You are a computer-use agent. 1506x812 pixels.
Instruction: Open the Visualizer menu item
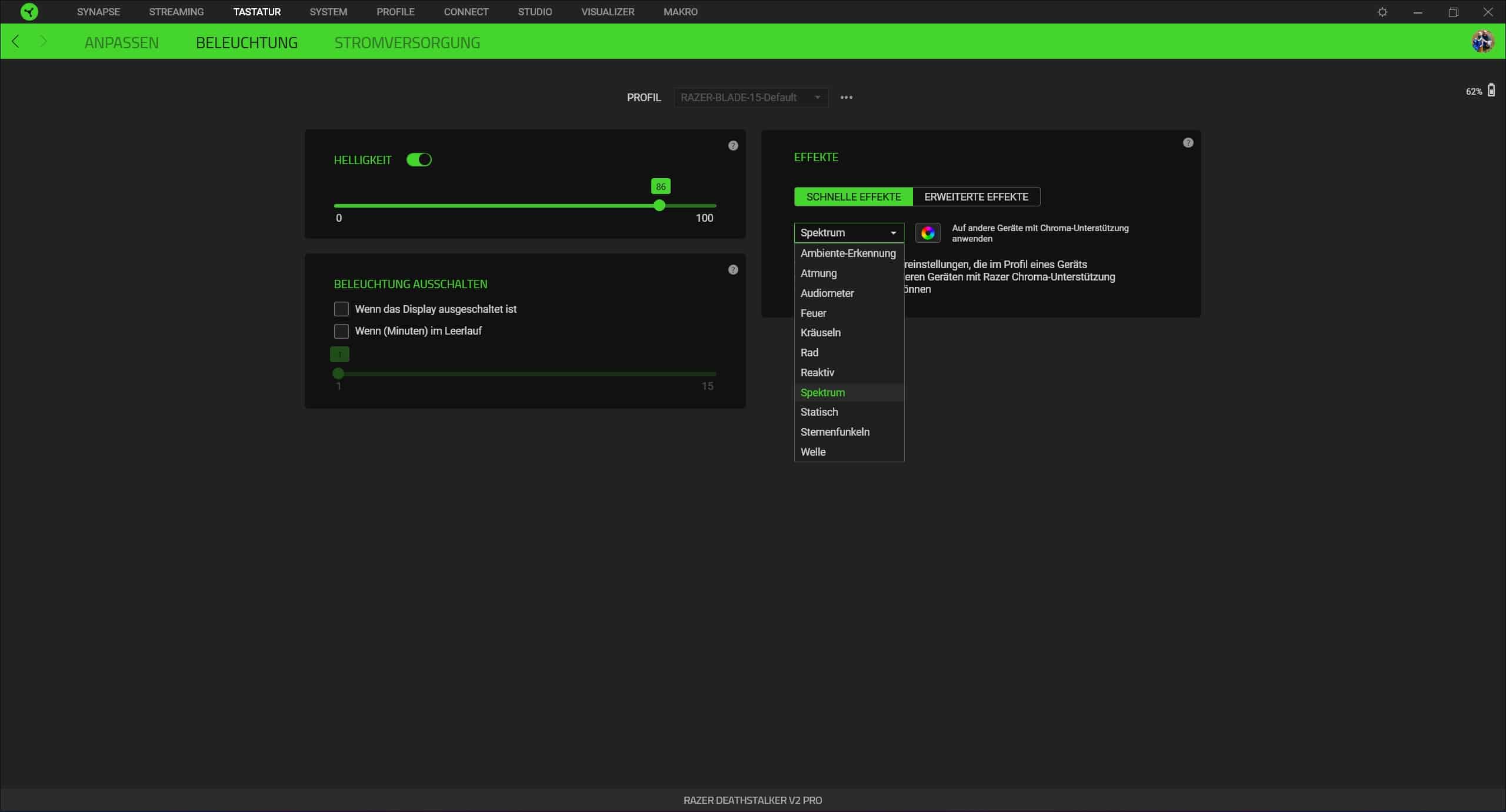tap(608, 12)
